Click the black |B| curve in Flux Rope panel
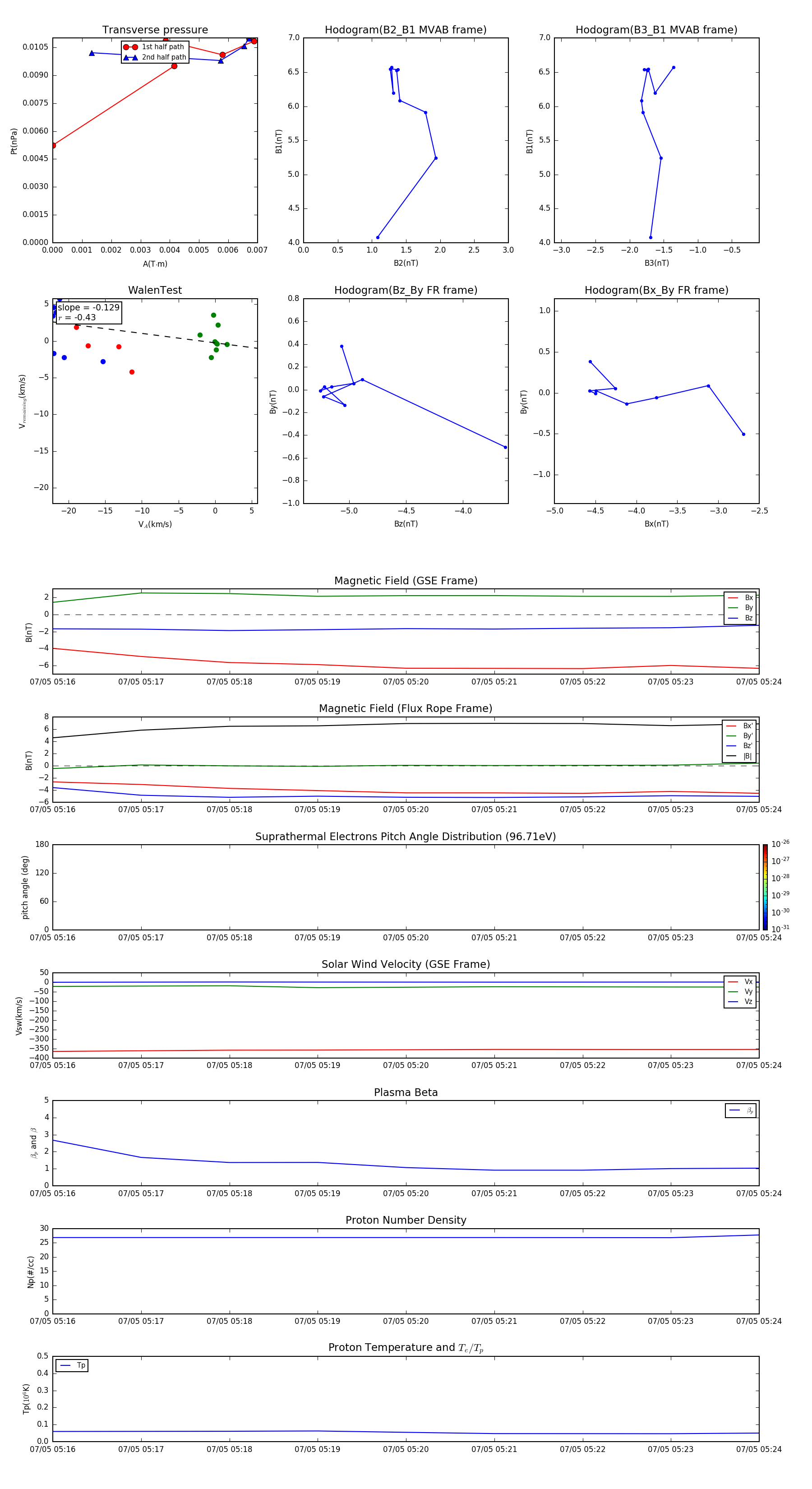Viewport: 812px width, 1489px height. pos(406,724)
